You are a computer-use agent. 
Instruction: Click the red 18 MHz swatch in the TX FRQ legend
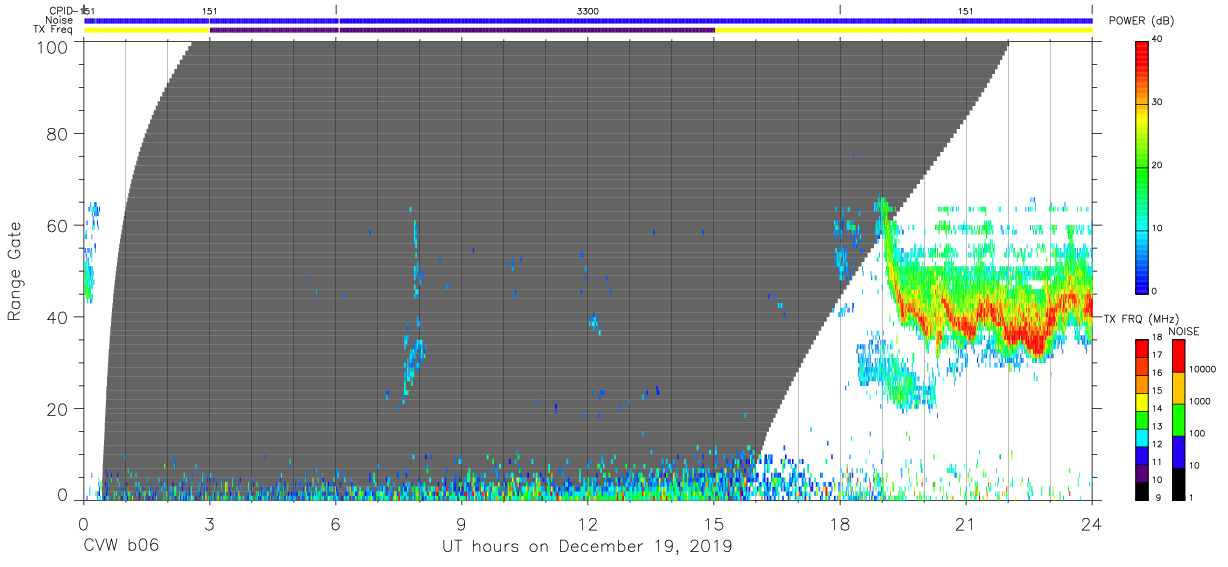pyautogui.click(x=1142, y=348)
